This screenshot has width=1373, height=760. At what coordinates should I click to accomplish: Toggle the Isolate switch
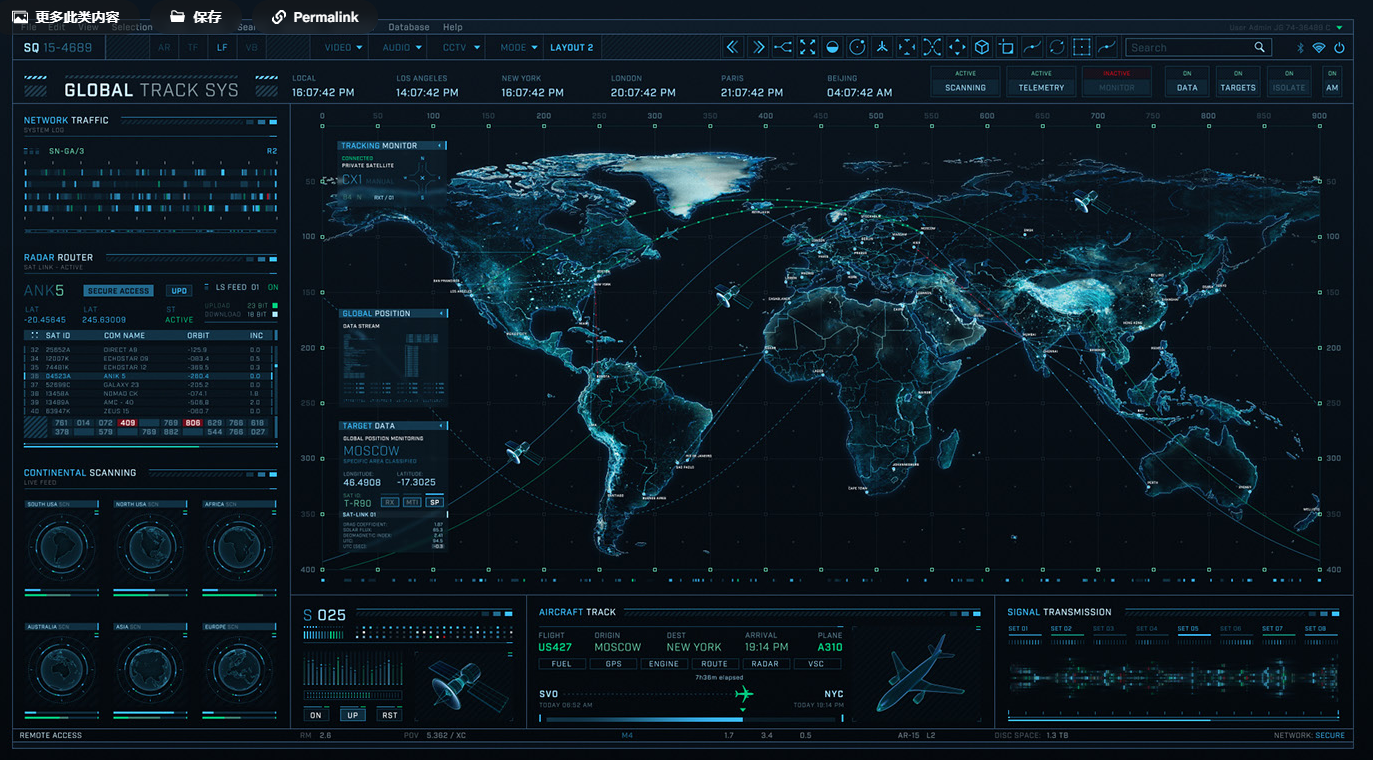coord(1289,81)
